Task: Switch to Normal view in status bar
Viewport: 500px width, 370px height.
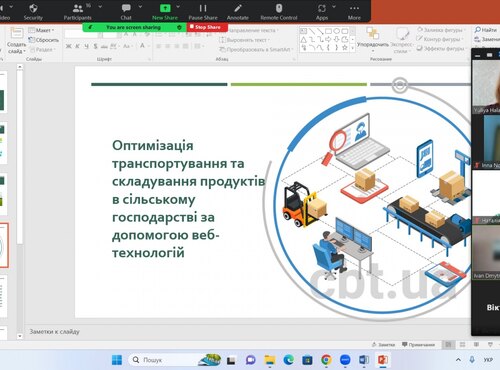Action: click(448, 345)
